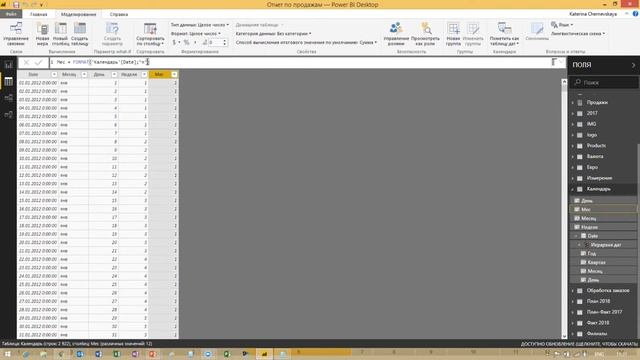The height and width of the screenshot is (360, 640).
Task: Switch to the Home (Главная) tab
Action: [x=39, y=14]
